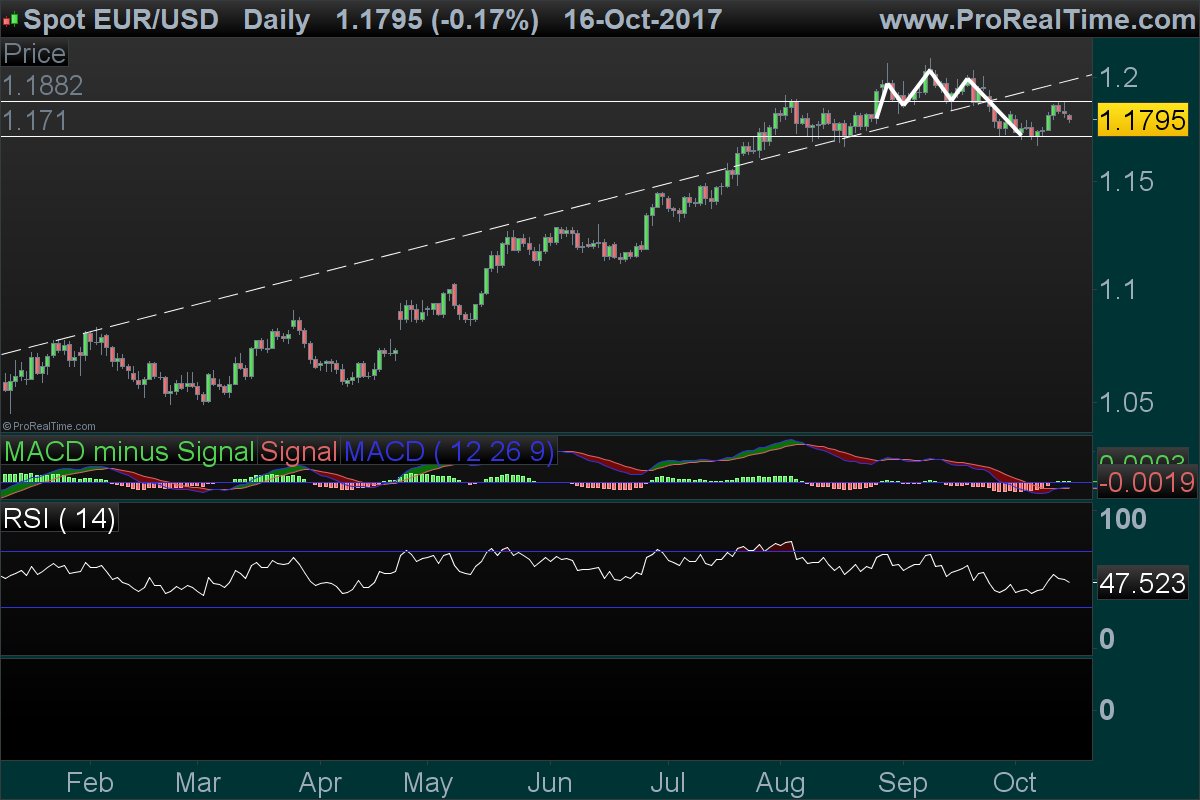Click the 100 label on RSI axis
This screenshot has height=800, width=1200.
(x=1122, y=519)
